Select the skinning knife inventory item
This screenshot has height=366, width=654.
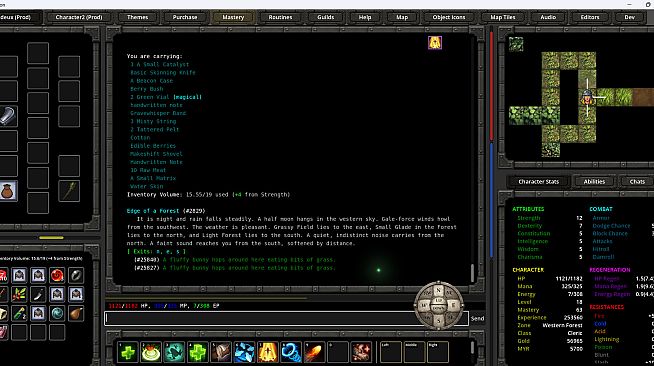38,294
